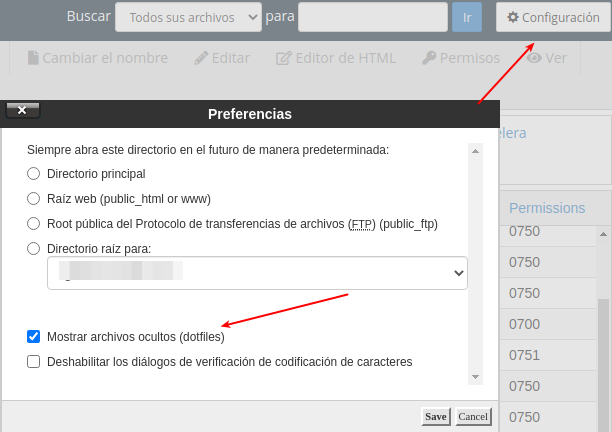612x432 pixels.
Task: Open the Todos sus archivos search dropdown
Action: [188, 17]
